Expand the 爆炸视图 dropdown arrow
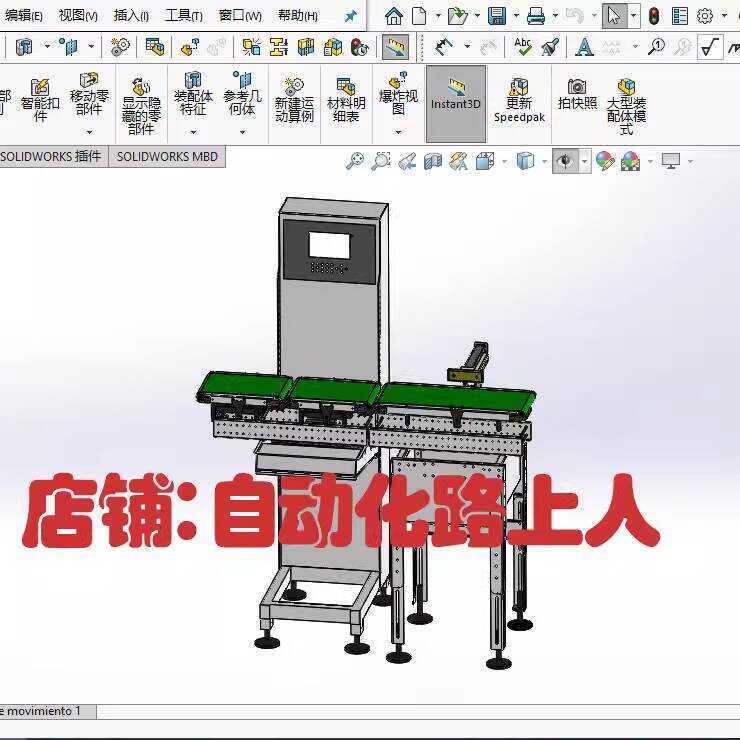This screenshot has height=740, width=740. click(398, 132)
